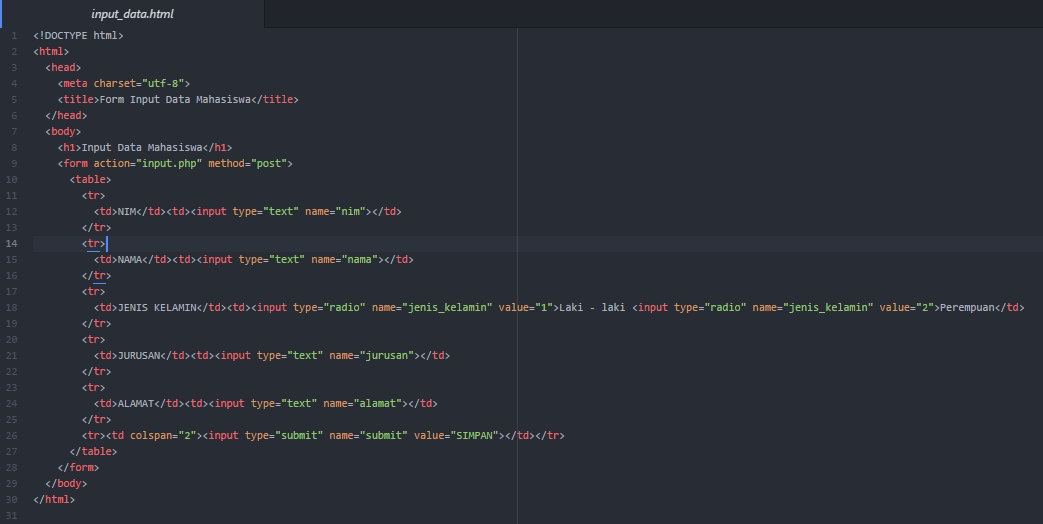Image resolution: width=1043 pixels, height=524 pixels.
Task: Click the closing form tag
Action: point(78,467)
